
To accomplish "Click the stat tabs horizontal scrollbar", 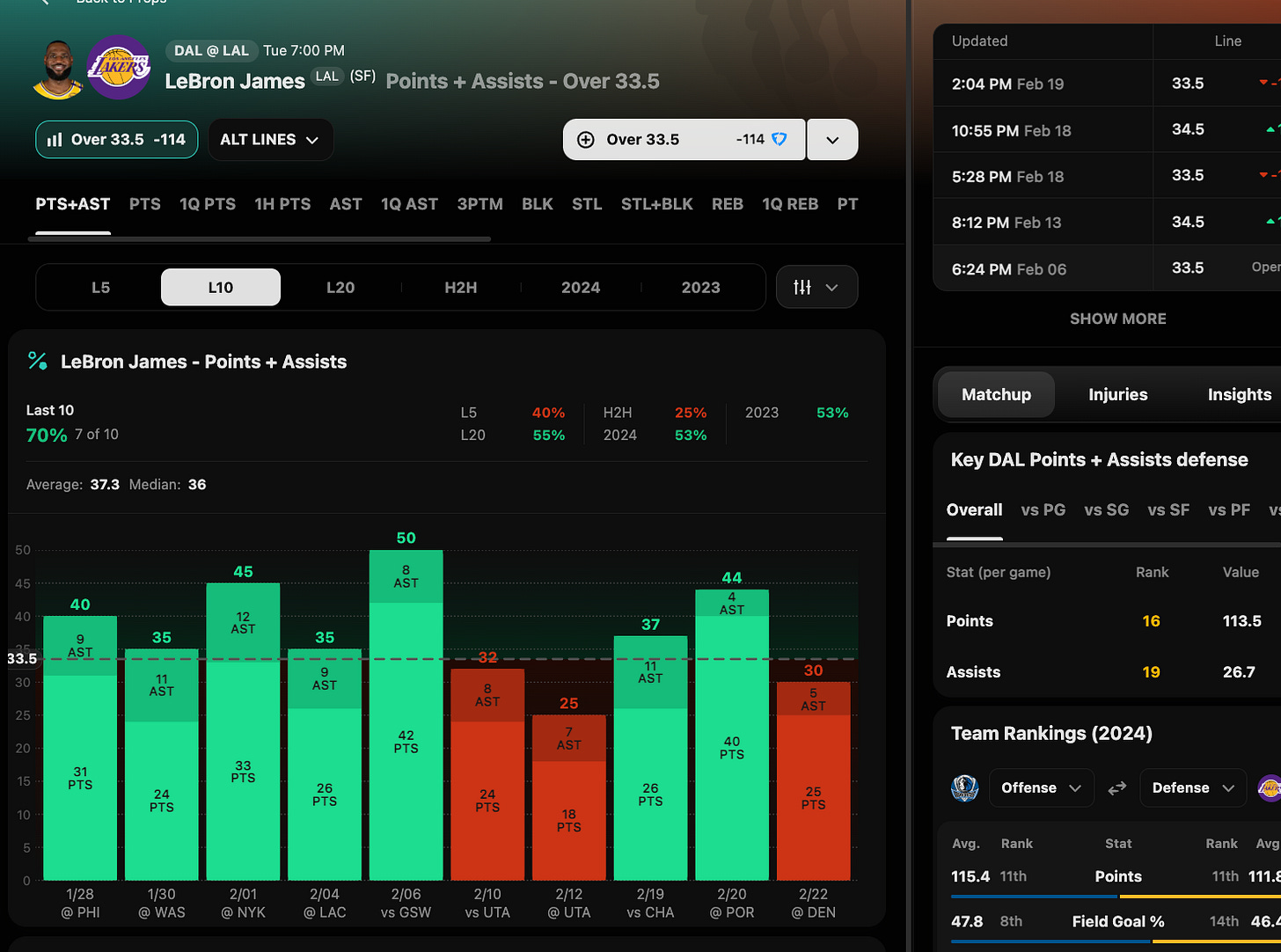I will (260, 238).
